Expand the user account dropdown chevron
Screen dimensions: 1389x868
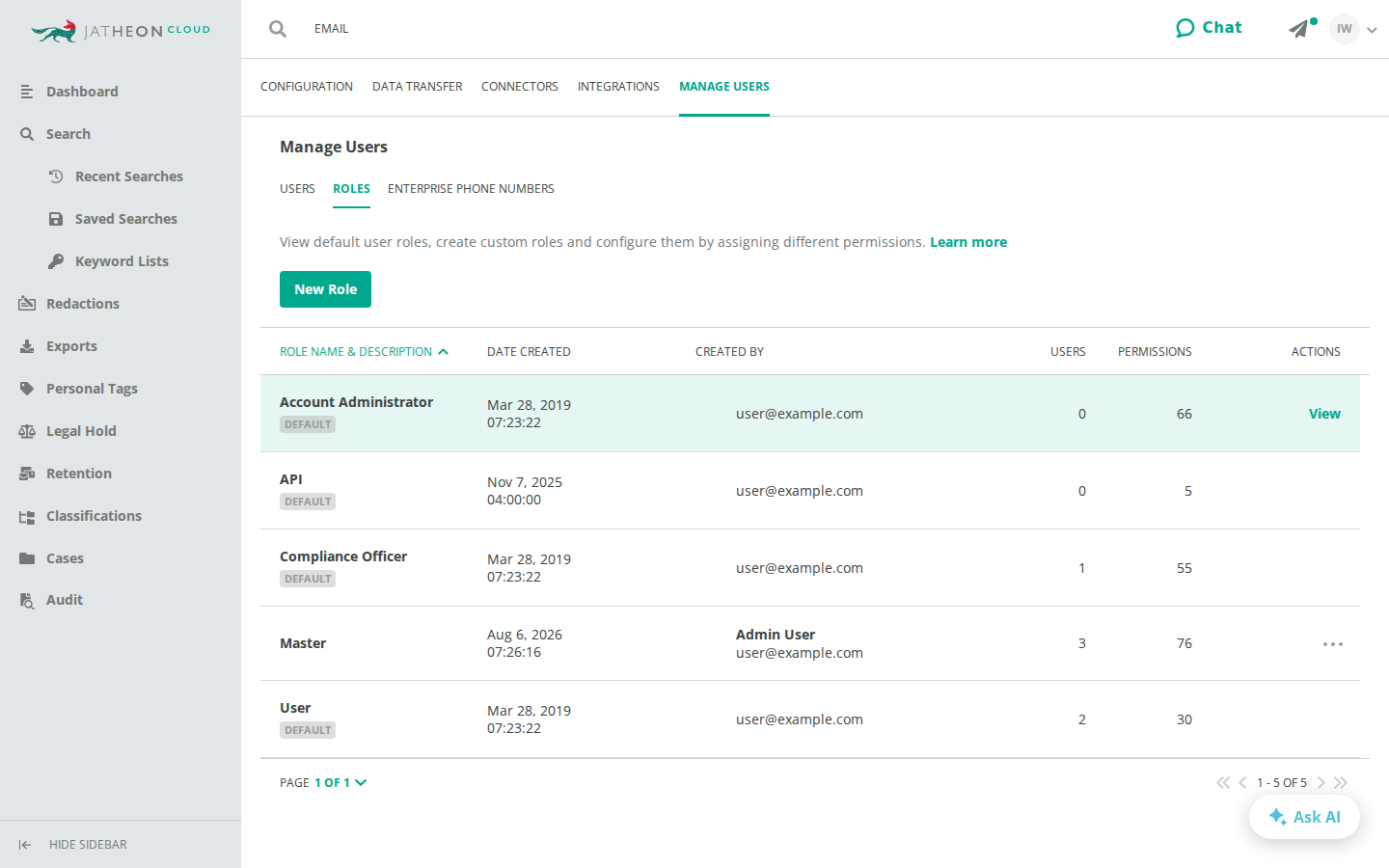[1372, 30]
